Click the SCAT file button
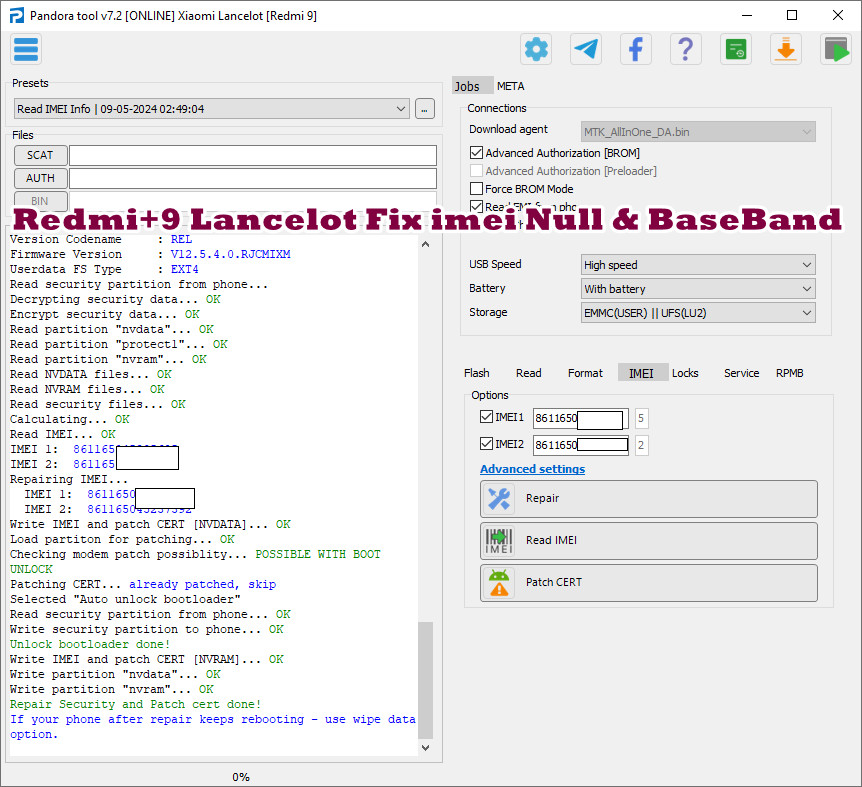Viewport: 862px width, 787px height. click(41, 156)
